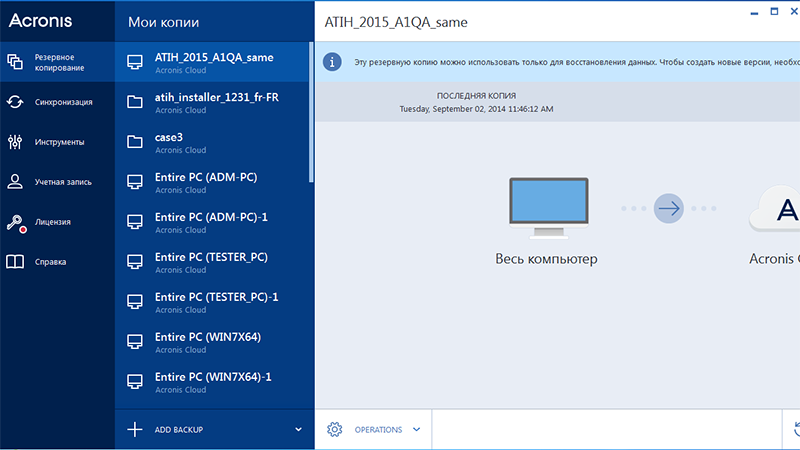
Task: Click the Весь компьютер source computer image
Action: 548,208
